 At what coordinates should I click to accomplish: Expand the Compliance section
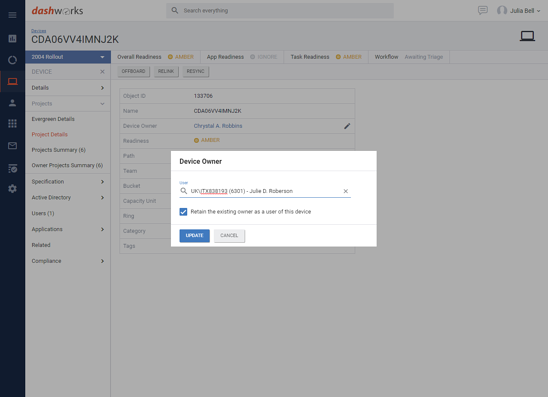coord(68,261)
